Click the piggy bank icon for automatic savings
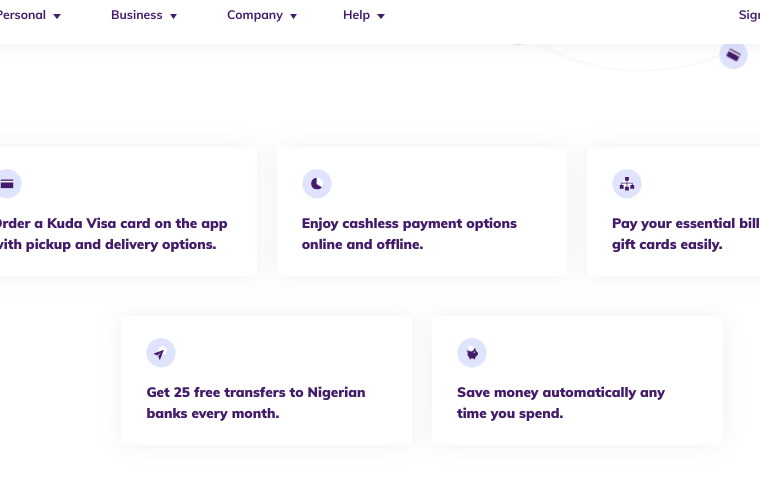 (x=472, y=353)
